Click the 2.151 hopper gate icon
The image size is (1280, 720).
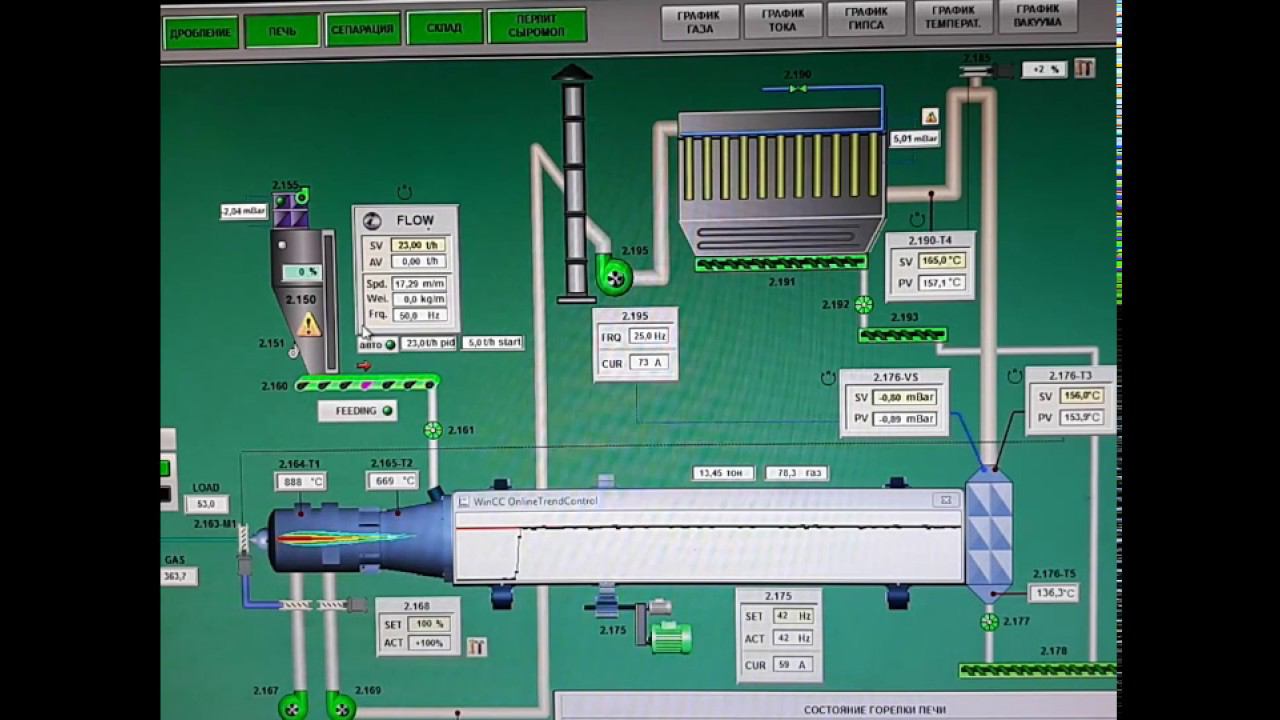point(293,351)
